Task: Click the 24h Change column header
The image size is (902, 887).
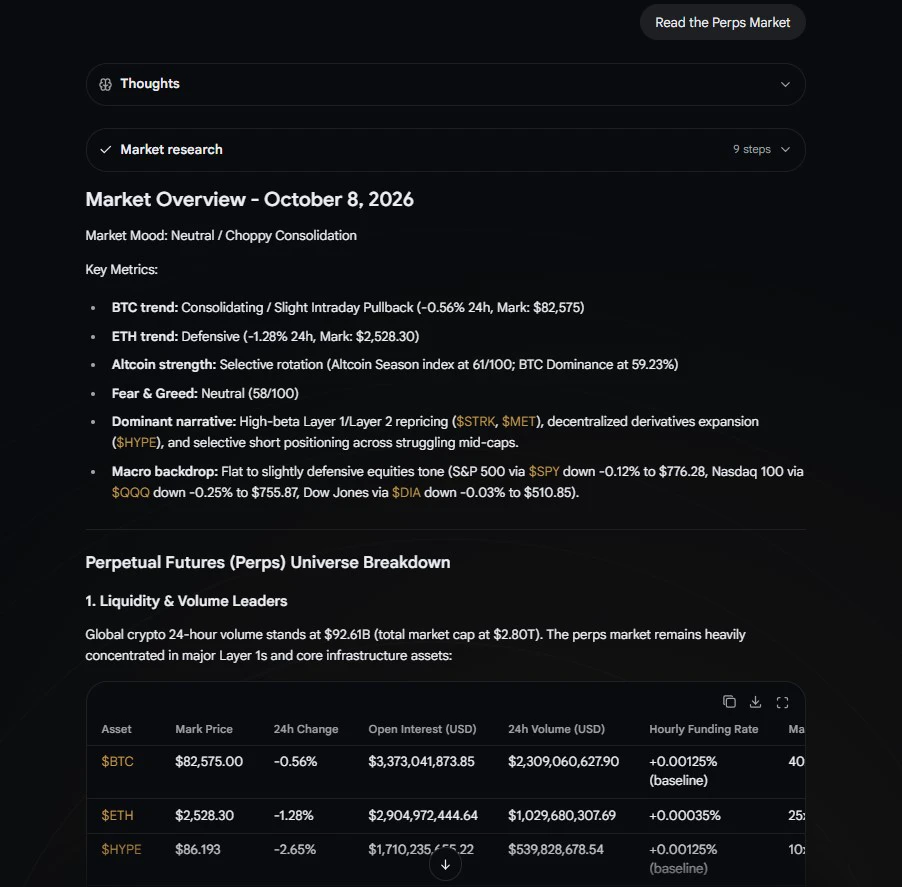Action: 306,729
